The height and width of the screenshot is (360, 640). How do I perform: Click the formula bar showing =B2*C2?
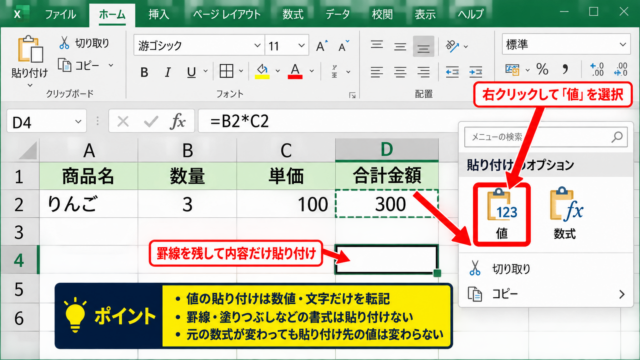click(x=329, y=121)
